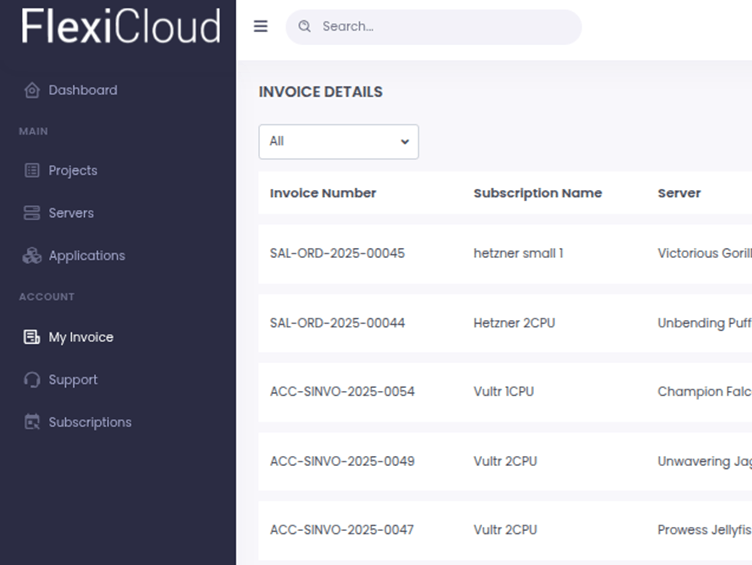The image size is (752, 565).
Task: Click the search magnifier icon
Action: tap(305, 27)
